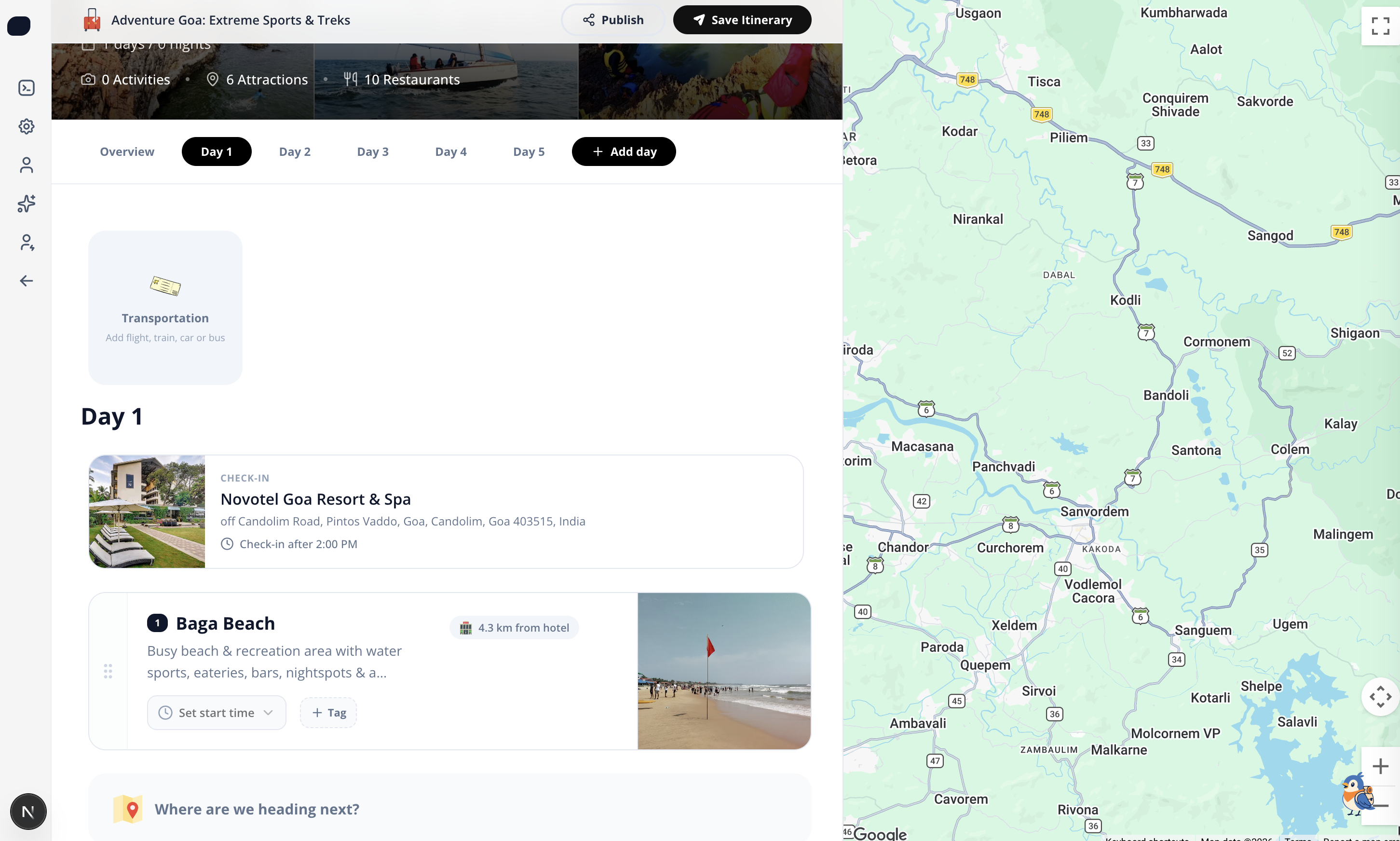
Task: Click the hotel distance icon on Baga Beach
Action: [x=465, y=627]
